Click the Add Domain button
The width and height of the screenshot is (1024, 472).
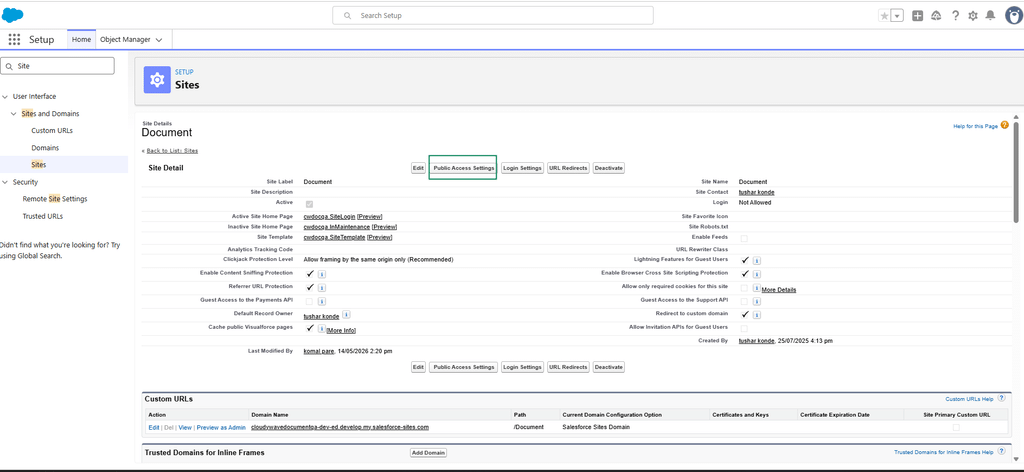(x=428, y=452)
